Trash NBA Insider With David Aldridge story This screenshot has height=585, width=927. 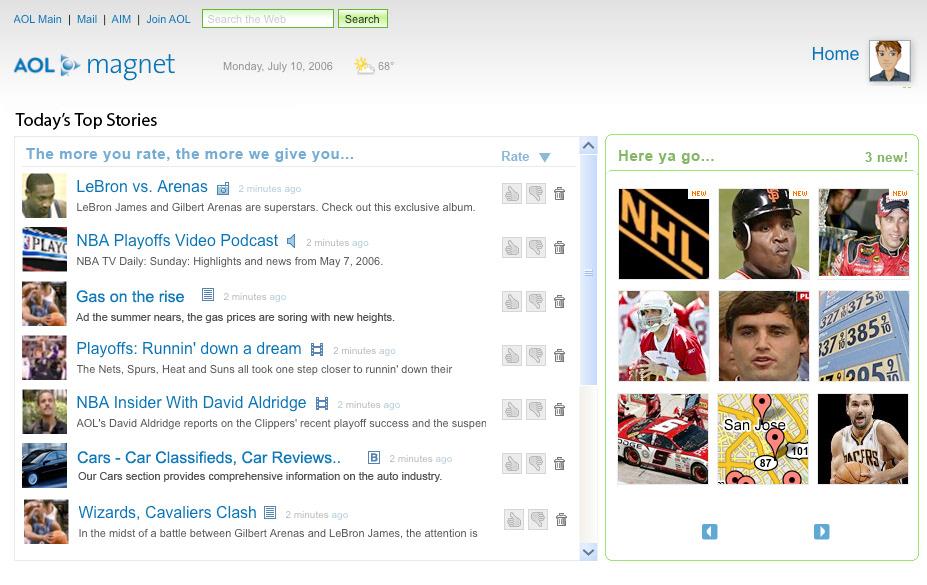pos(559,409)
